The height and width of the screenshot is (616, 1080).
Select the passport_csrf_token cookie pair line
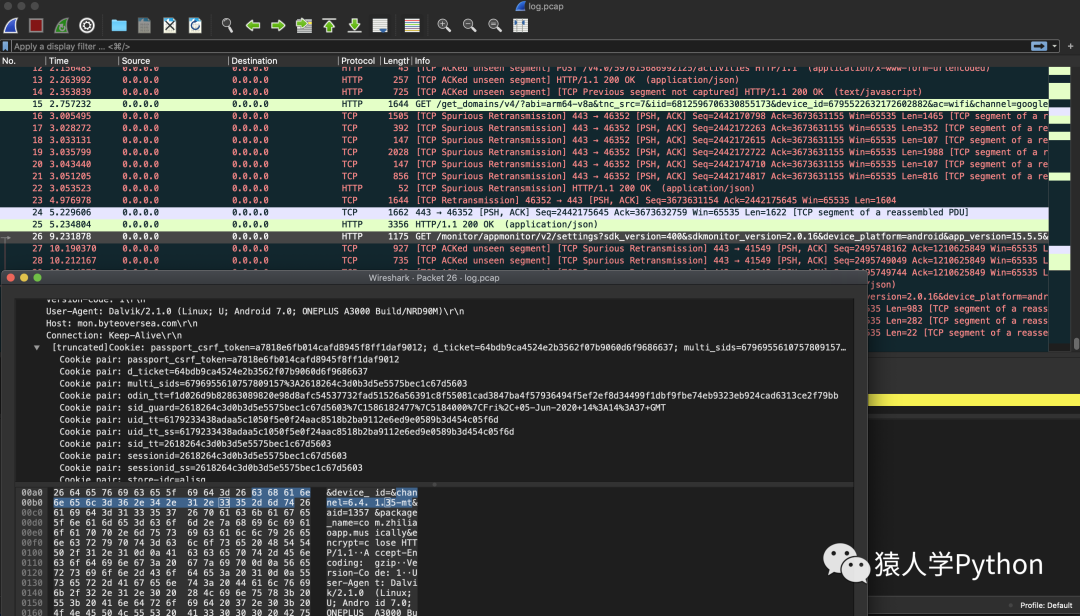coord(229,360)
